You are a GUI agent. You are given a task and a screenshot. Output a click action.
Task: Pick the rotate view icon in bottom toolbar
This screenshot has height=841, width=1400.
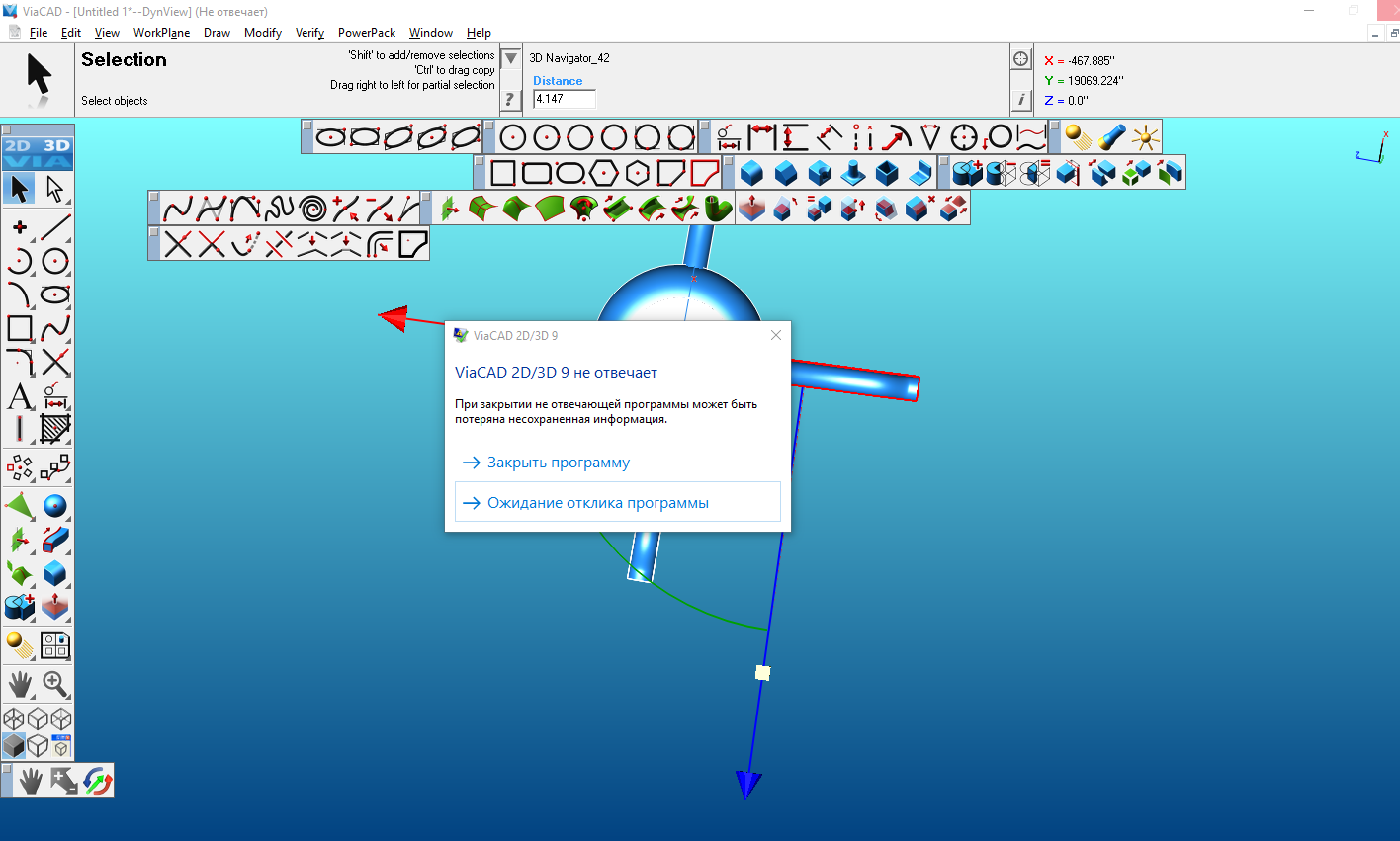tap(97, 781)
